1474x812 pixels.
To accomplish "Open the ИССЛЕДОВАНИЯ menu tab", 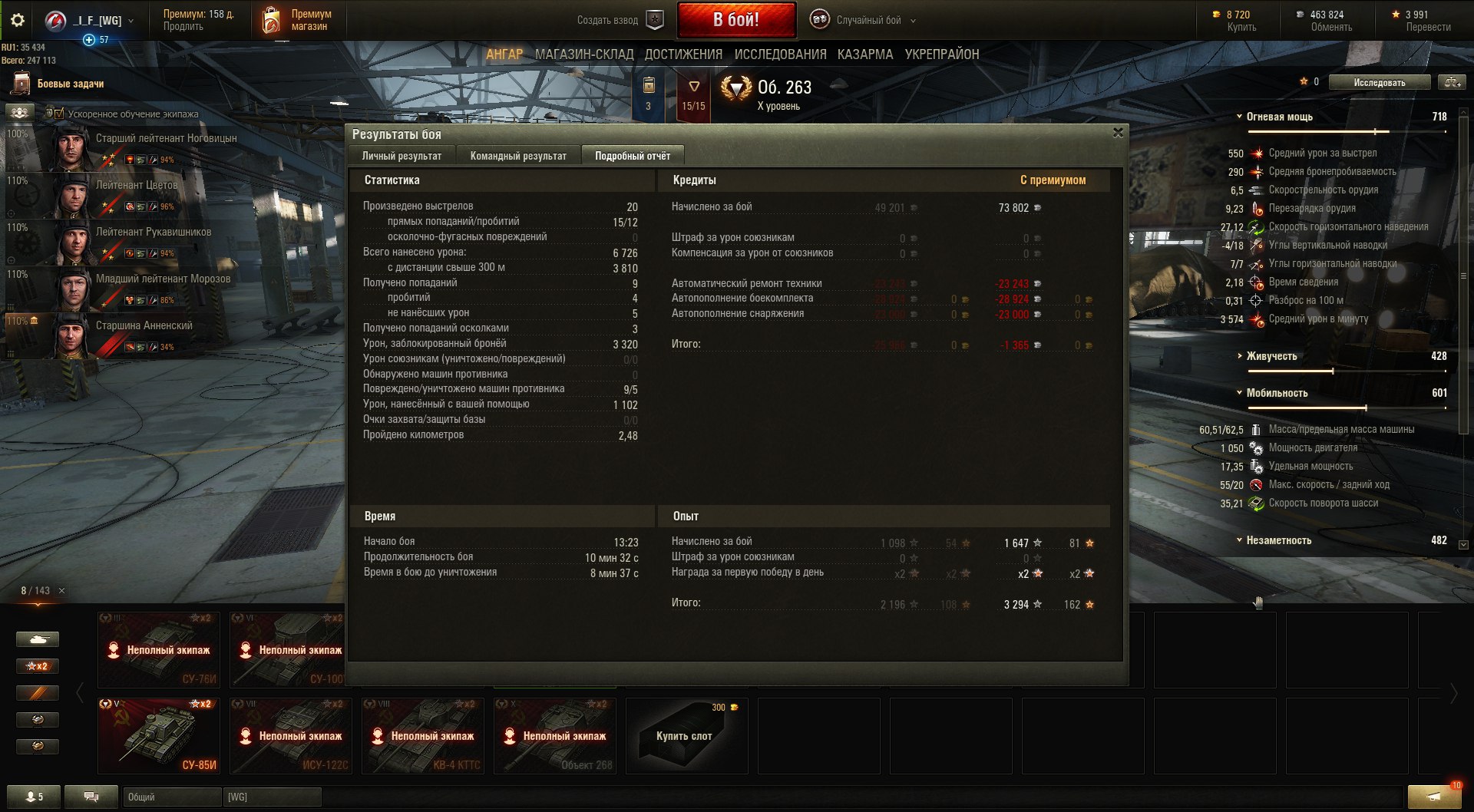I will point(780,54).
